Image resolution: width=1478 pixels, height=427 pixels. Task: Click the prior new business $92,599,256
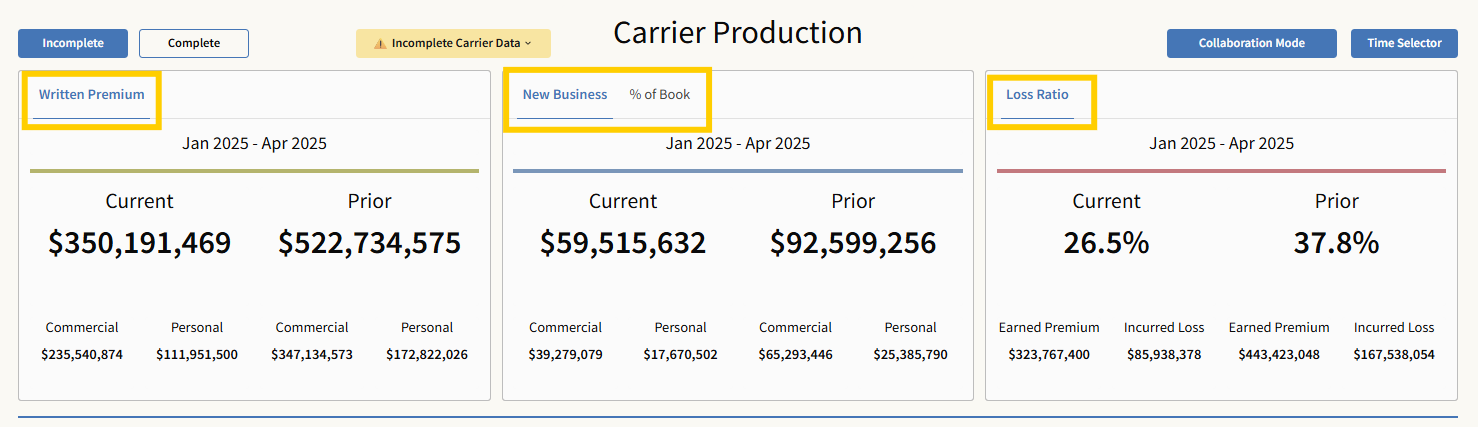pos(853,243)
